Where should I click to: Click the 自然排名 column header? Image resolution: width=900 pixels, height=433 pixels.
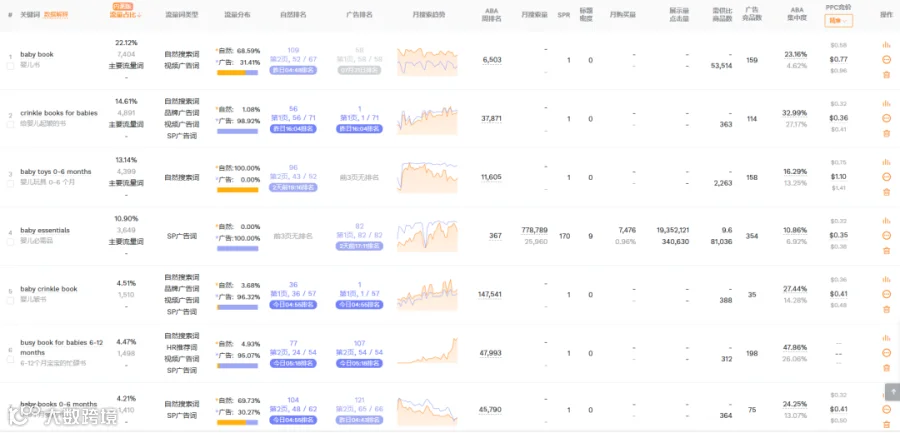pos(293,14)
